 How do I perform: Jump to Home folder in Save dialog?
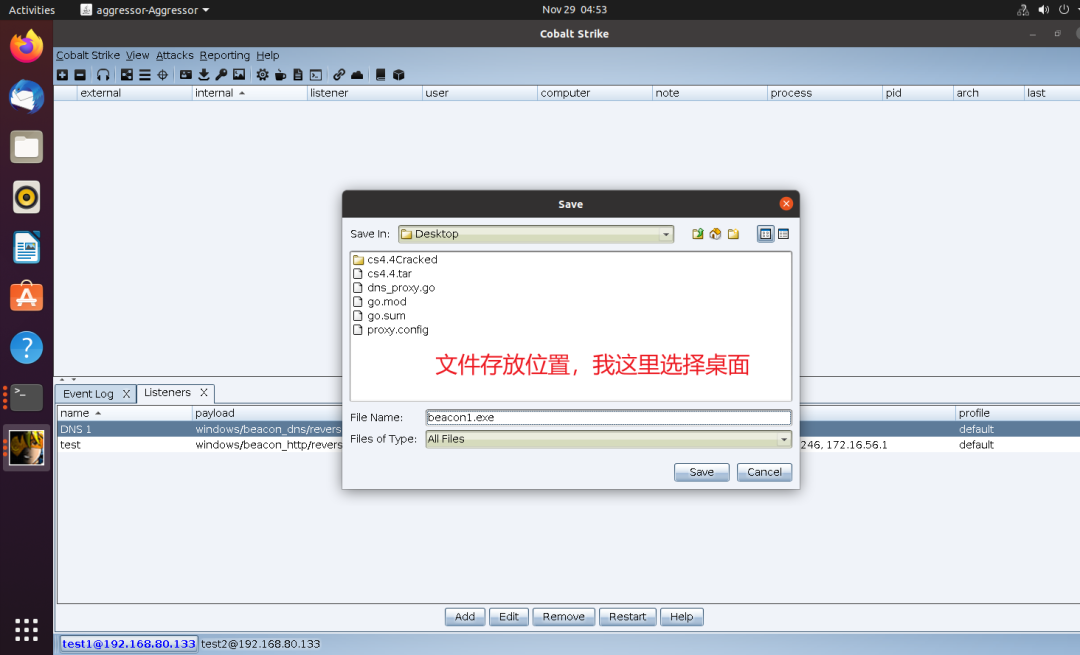(x=716, y=234)
